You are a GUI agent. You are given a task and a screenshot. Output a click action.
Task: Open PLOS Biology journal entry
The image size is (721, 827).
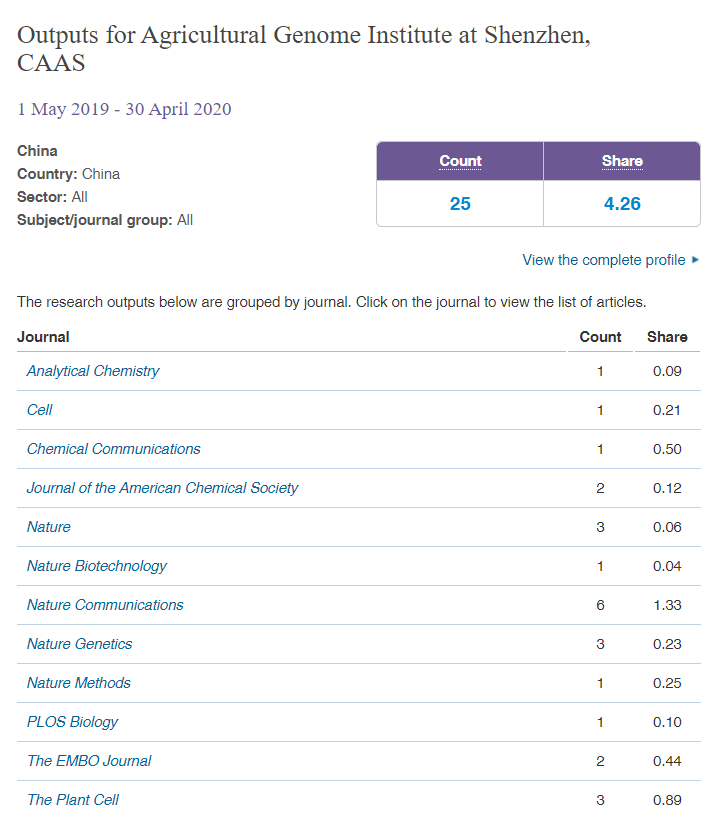pos(73,722)
